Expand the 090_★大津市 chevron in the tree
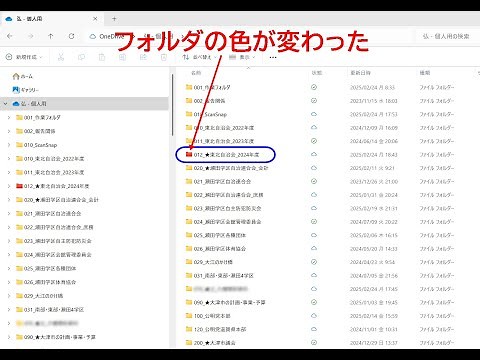 point(9,337)
